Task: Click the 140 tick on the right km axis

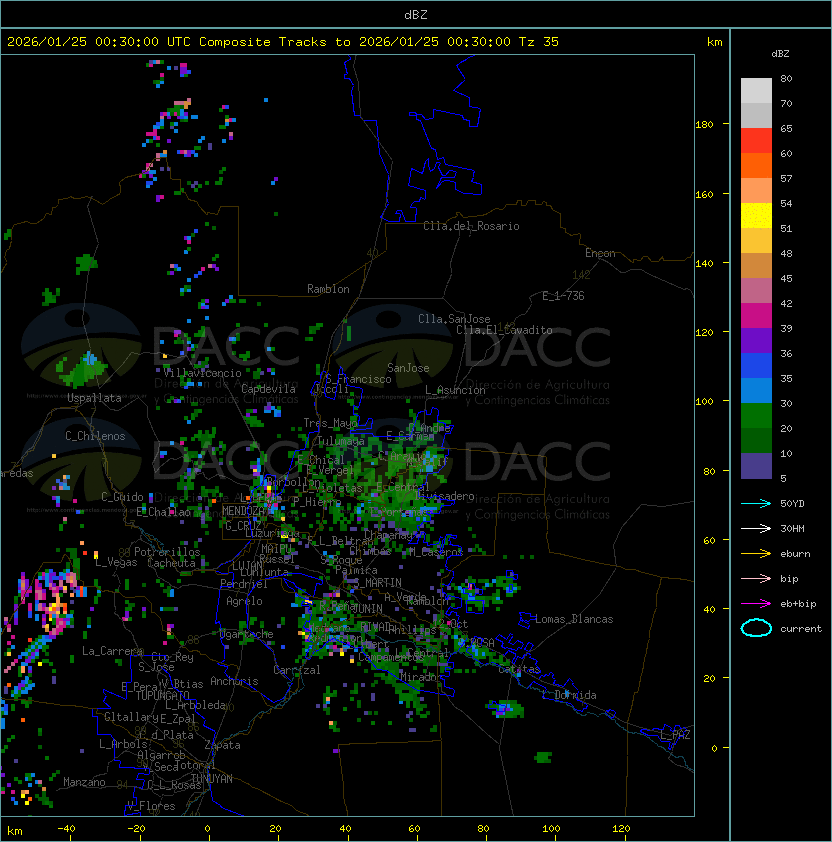Action: click(704, 264)
